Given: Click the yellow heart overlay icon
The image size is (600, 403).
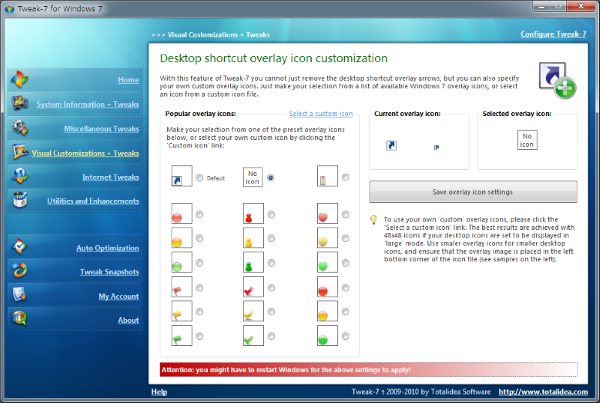Looking at the screenshot, I should (x=328, y=238).
